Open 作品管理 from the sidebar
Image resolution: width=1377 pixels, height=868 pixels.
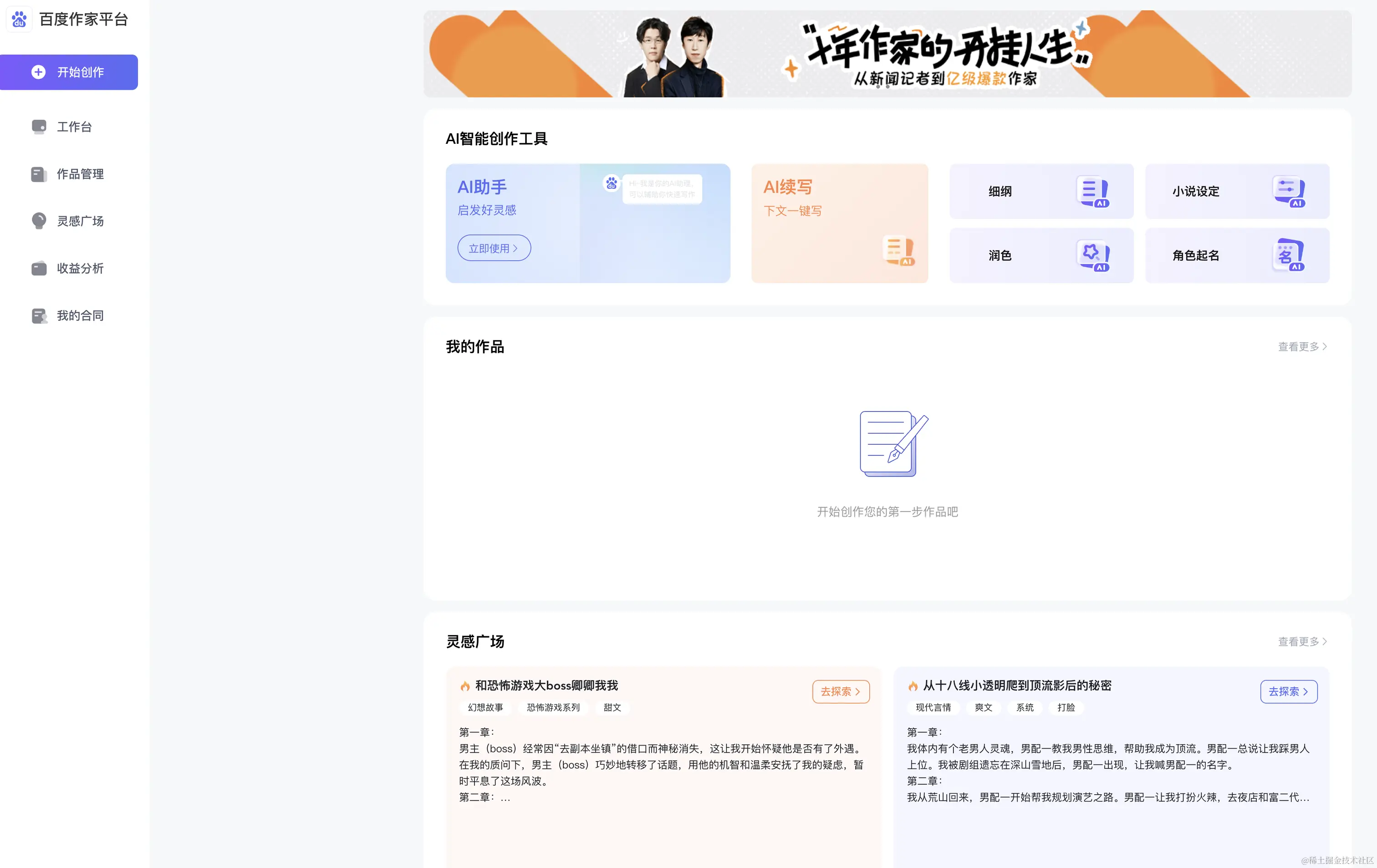coord(80,174)
